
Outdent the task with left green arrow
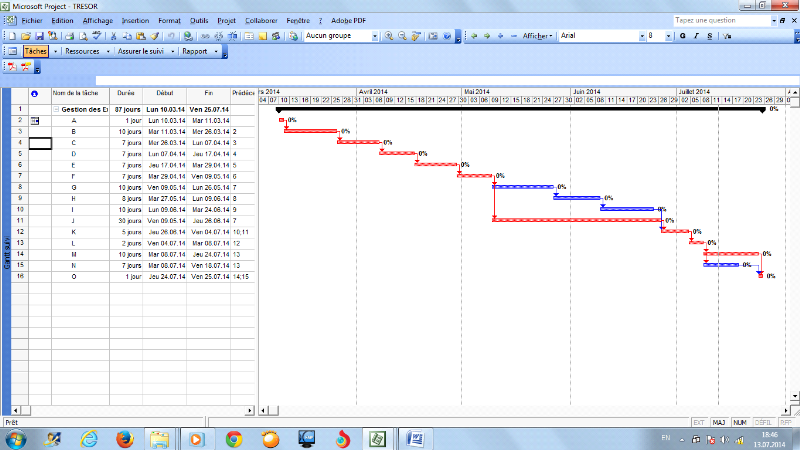tap(473, 36)
